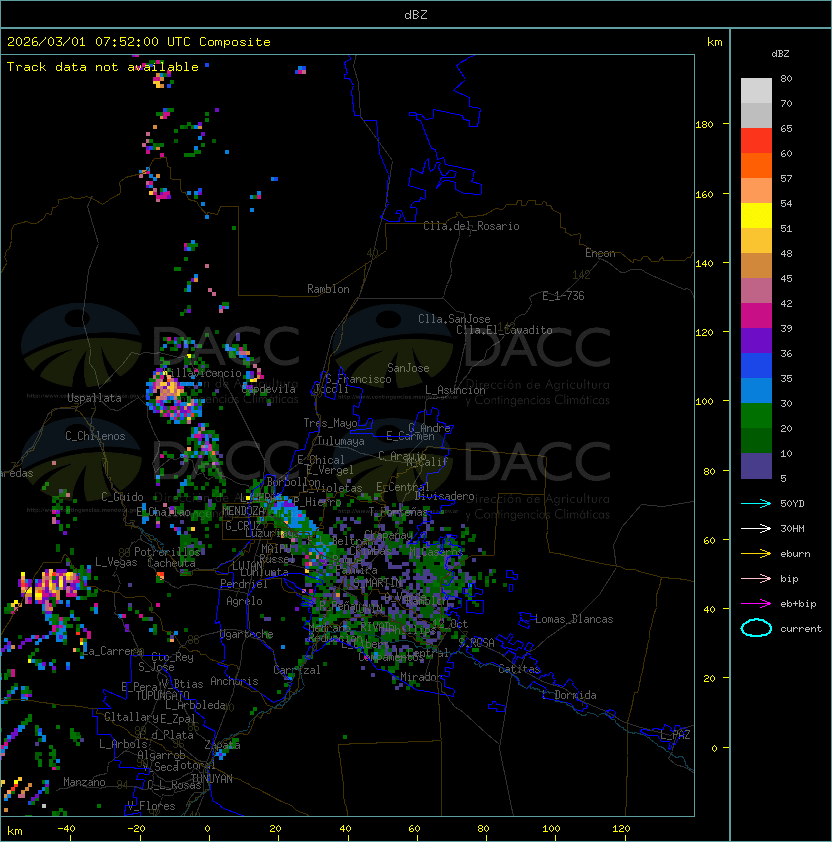Select the yellow eburn arrow symbol

(756, 553)
